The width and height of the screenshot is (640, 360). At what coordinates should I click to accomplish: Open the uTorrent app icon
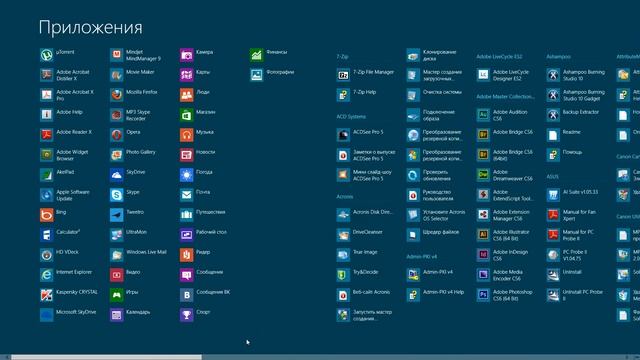(x=47, y=55)
